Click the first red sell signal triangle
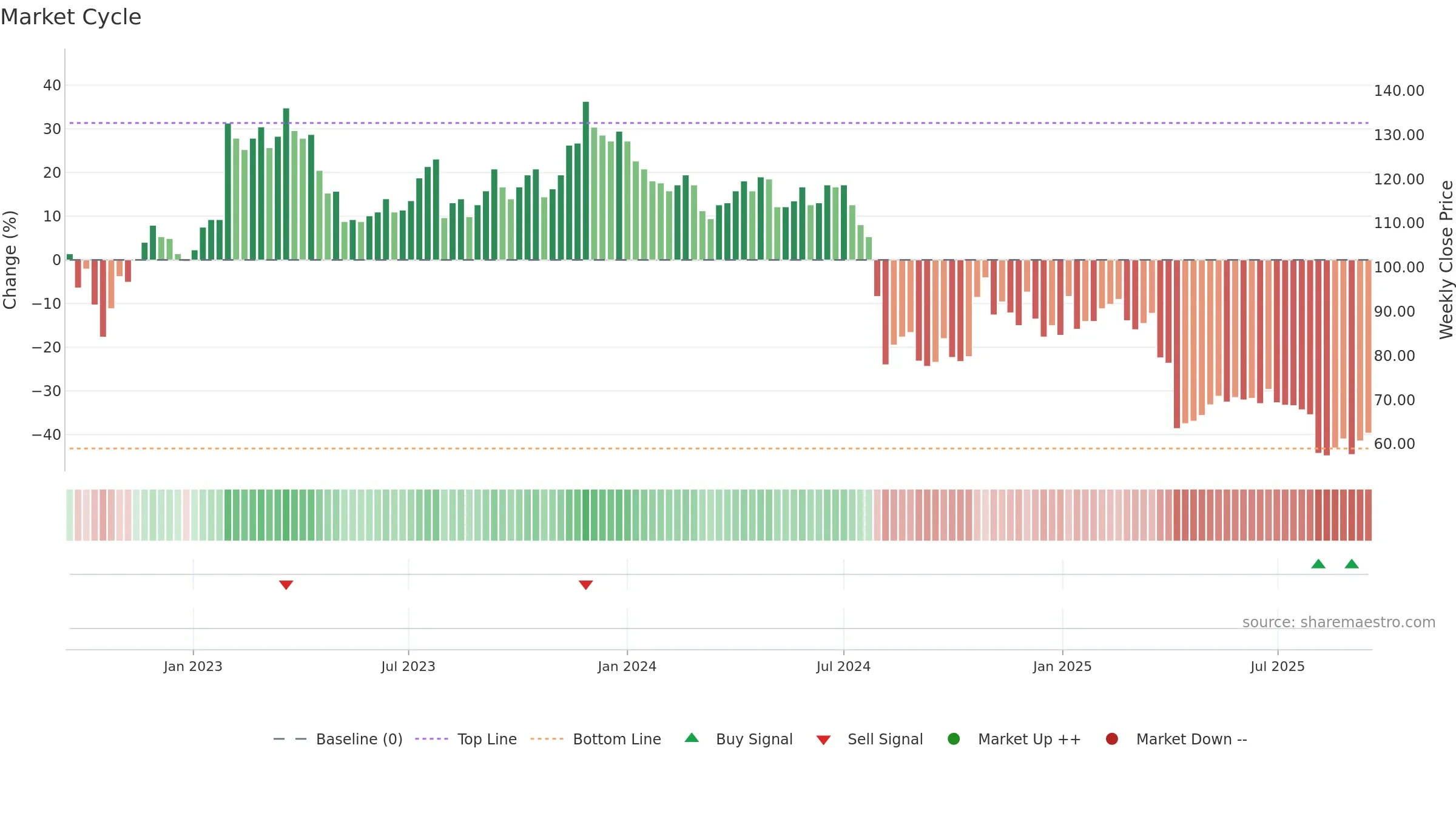The height and width of the screenshot is (819, 1456). (286, 585)
